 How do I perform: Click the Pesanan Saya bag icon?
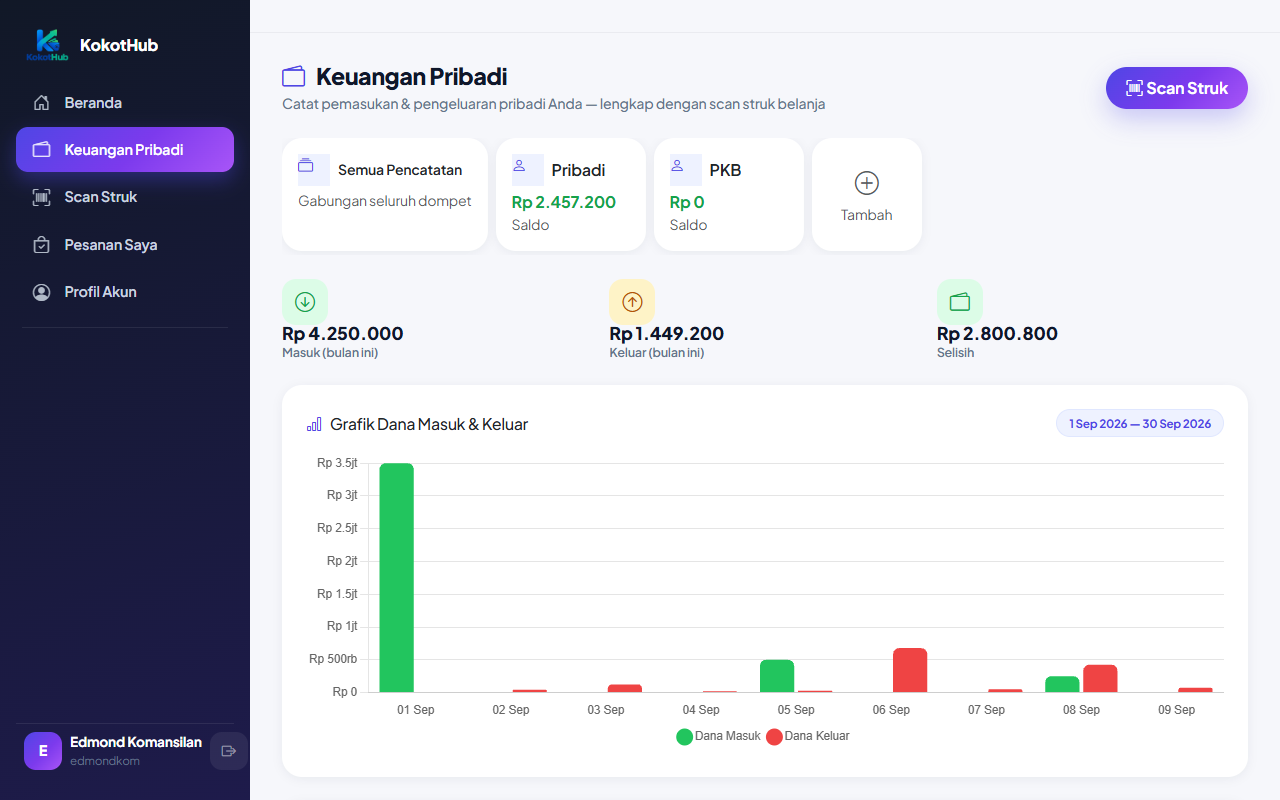tap(41, 245)
